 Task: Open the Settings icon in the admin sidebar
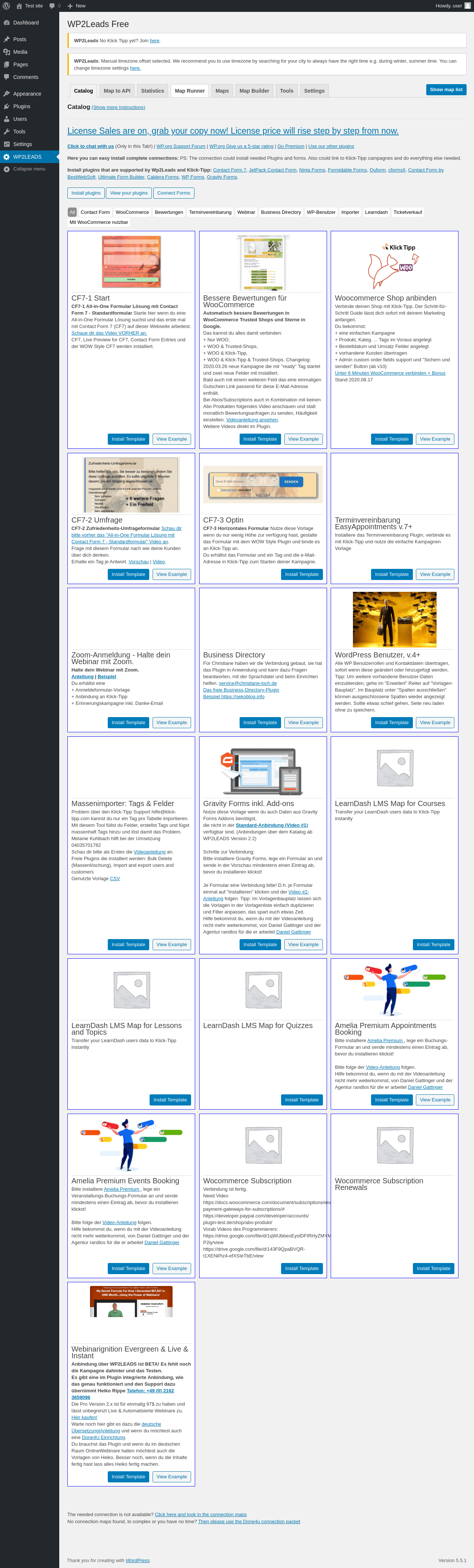[7, 144]
